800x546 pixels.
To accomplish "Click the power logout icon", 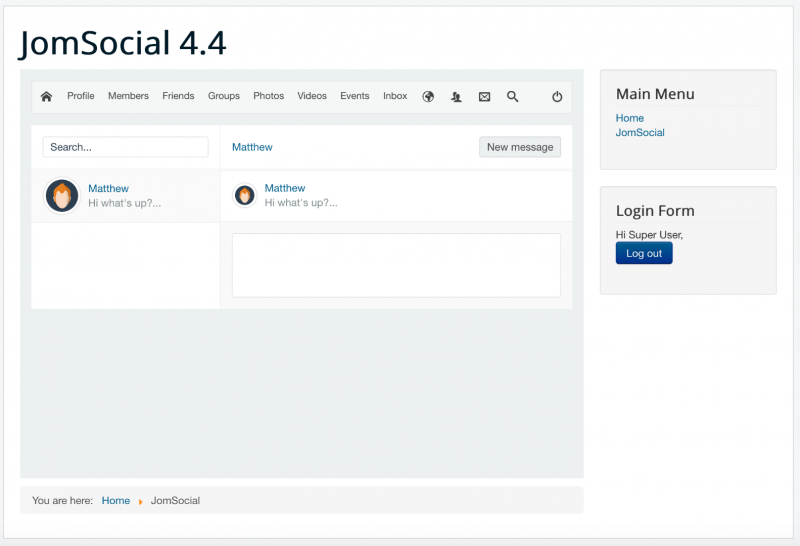I will click(x=557, y=96).
